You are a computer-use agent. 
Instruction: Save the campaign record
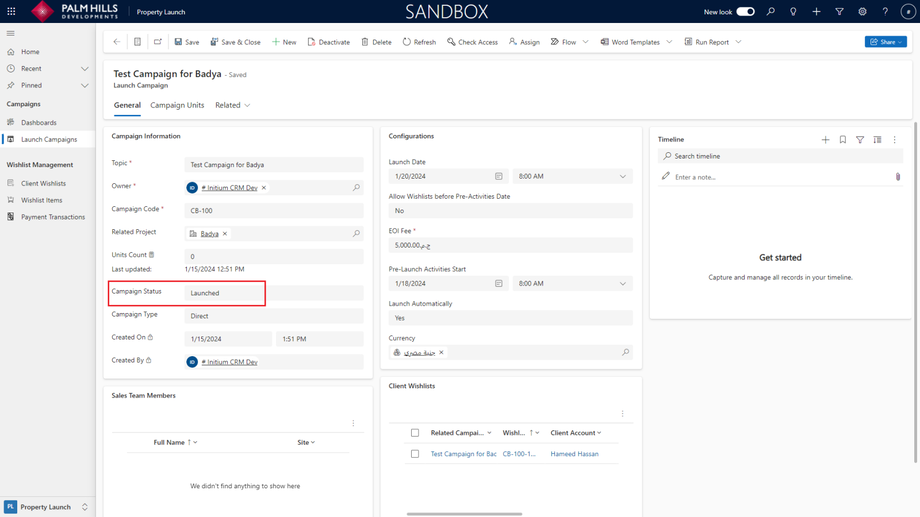(x=187, y=42)
